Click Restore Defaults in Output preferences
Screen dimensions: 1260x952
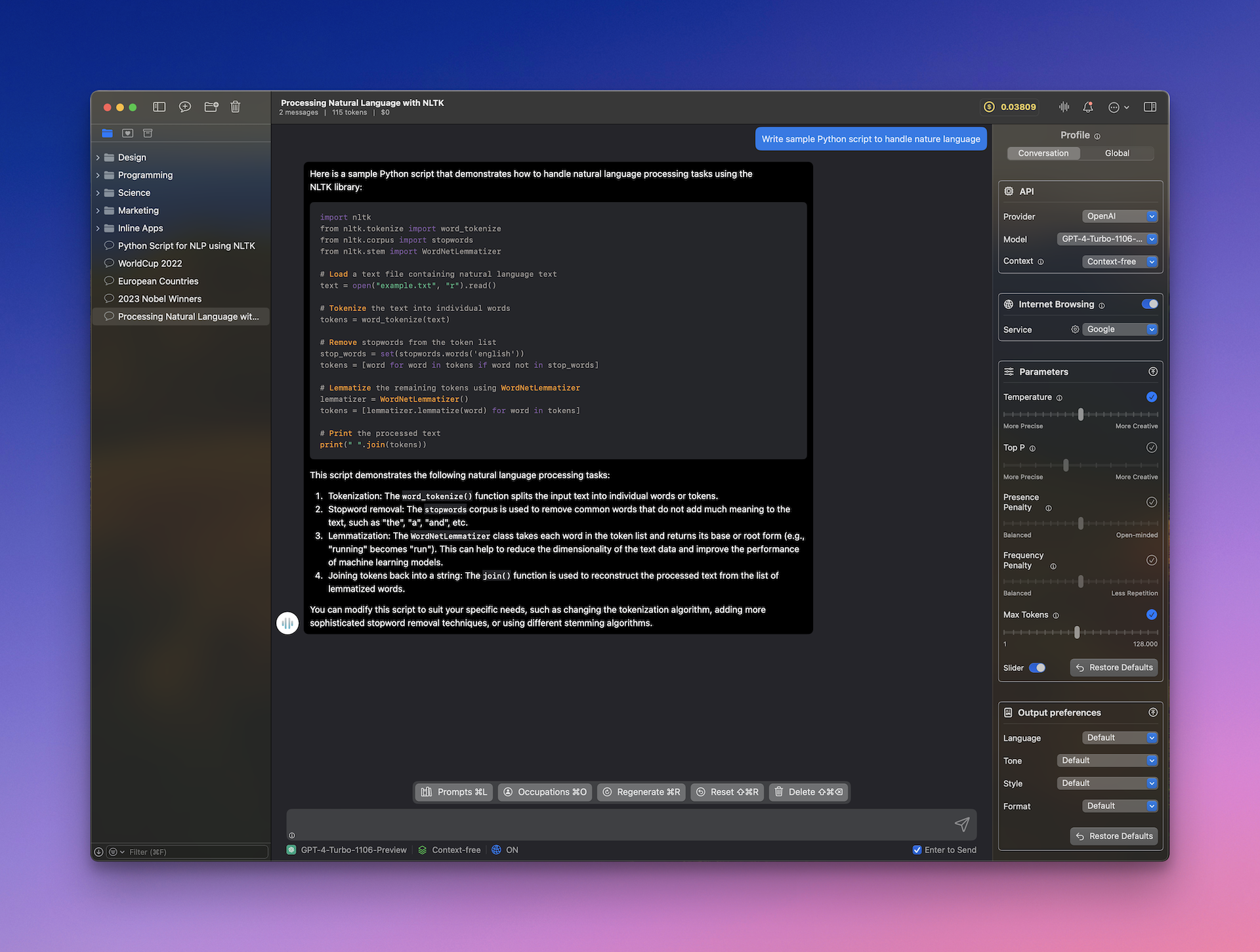pyautogui.click(x=1114, y=836)
